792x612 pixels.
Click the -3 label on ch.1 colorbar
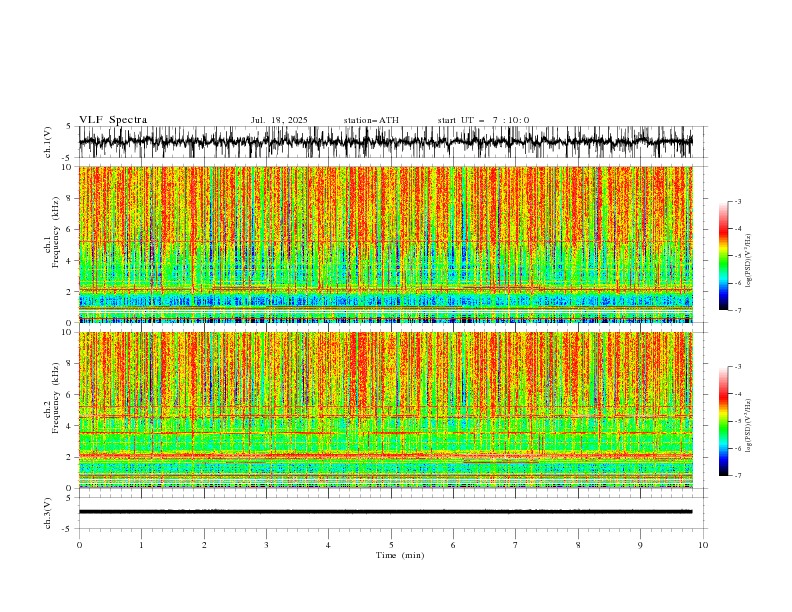click(x=738, y=201)
